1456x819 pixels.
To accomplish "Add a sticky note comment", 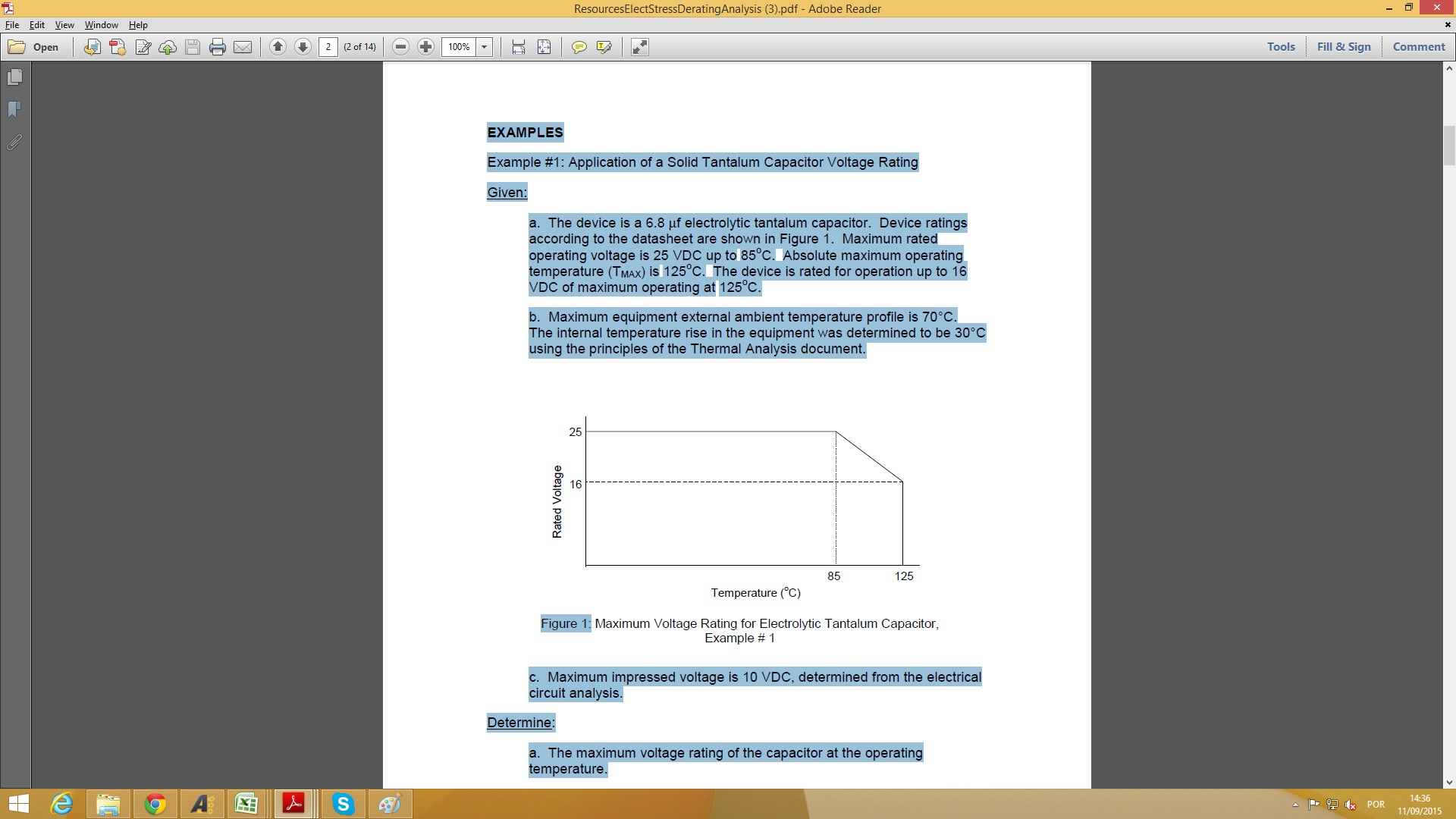I will [x=580, y=47].
